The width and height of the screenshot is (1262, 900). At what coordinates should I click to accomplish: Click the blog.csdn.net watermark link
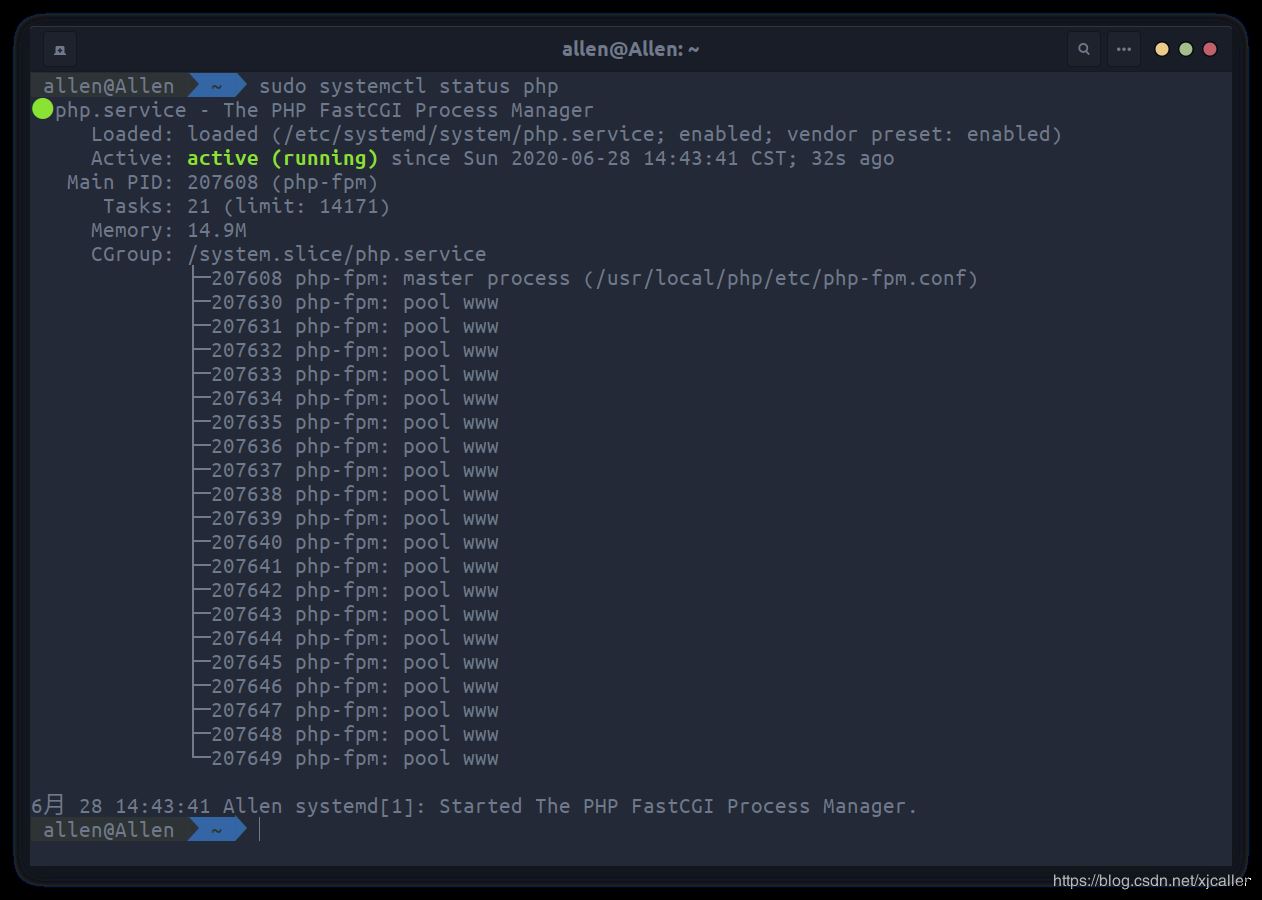pos(1150,881)
